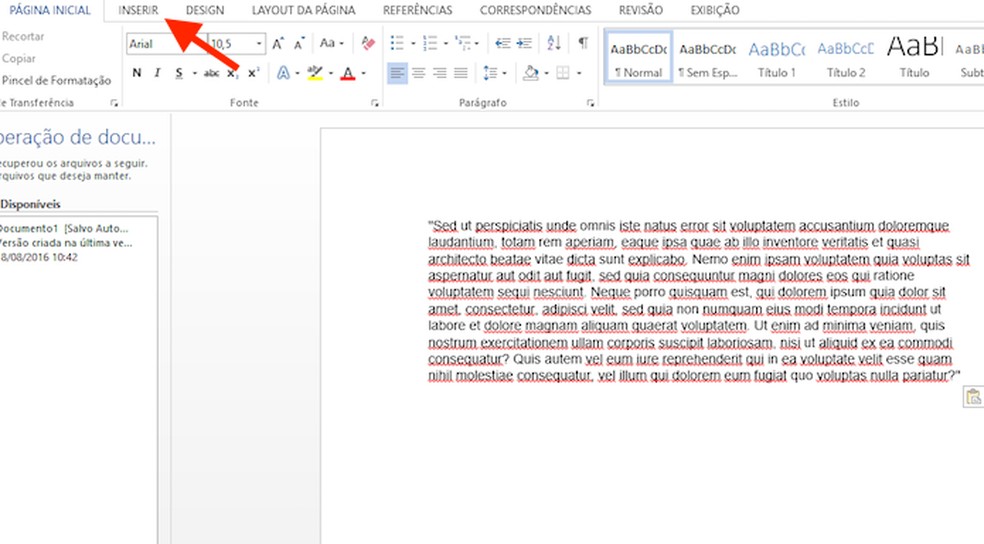The width and height of the screenshot is (984, 544).
Task: Center align the paragraph
Action: click(419, 73)
